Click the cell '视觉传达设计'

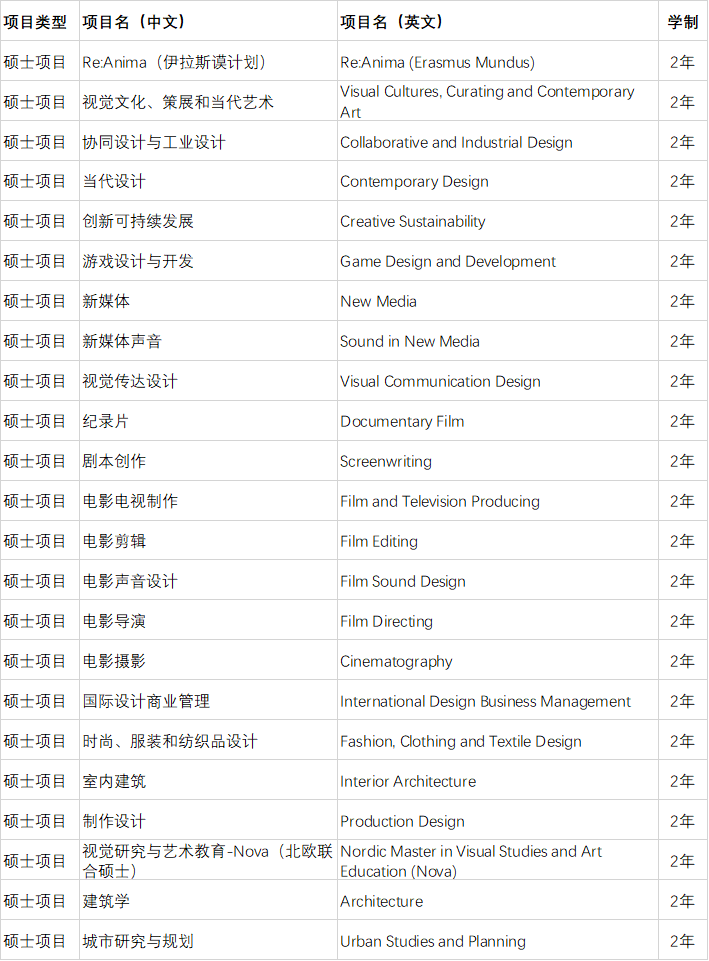pos(208,381)
